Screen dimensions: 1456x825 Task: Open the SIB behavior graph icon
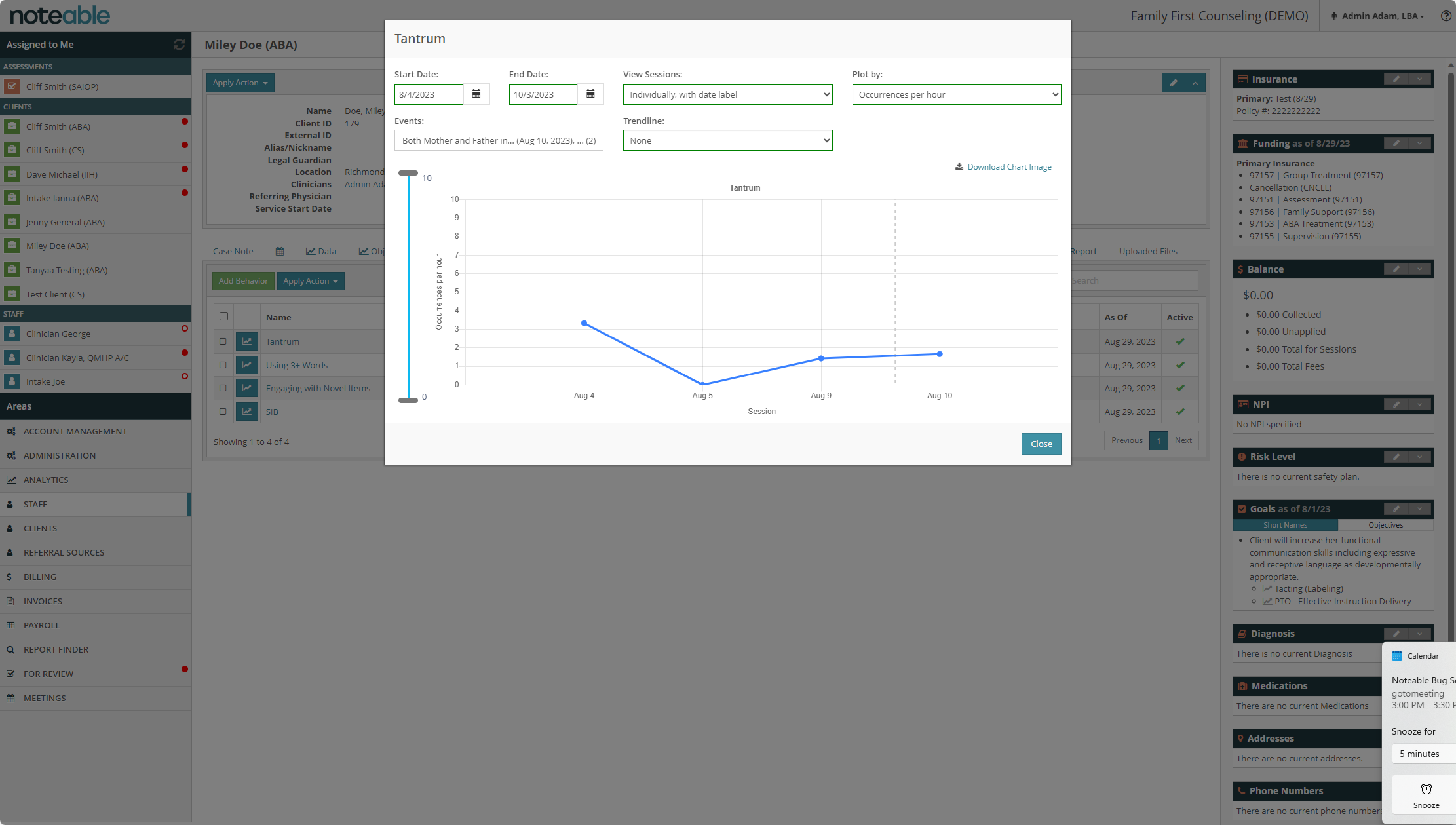coord(247,412)
